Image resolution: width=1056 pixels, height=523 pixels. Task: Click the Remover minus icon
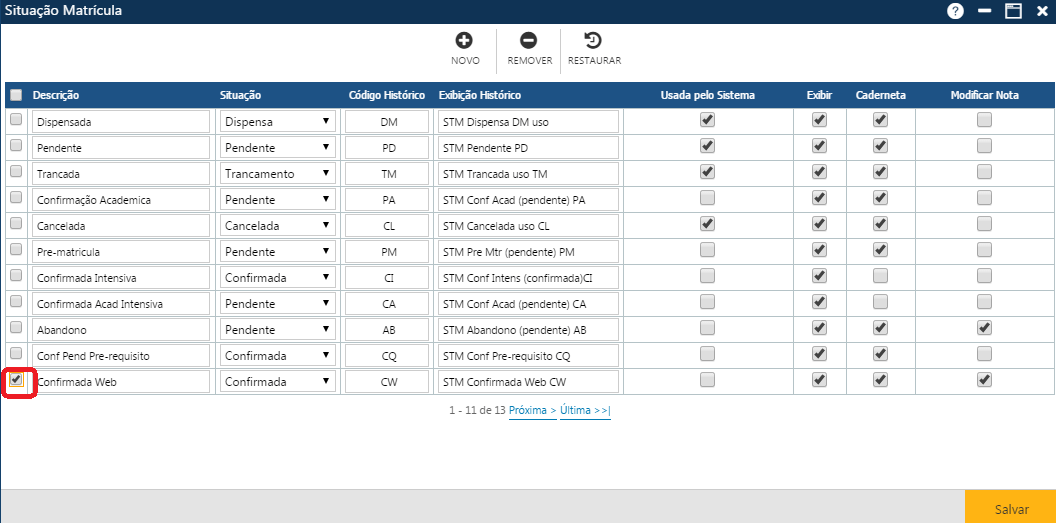pyautogui.click(x=529, y=41)
